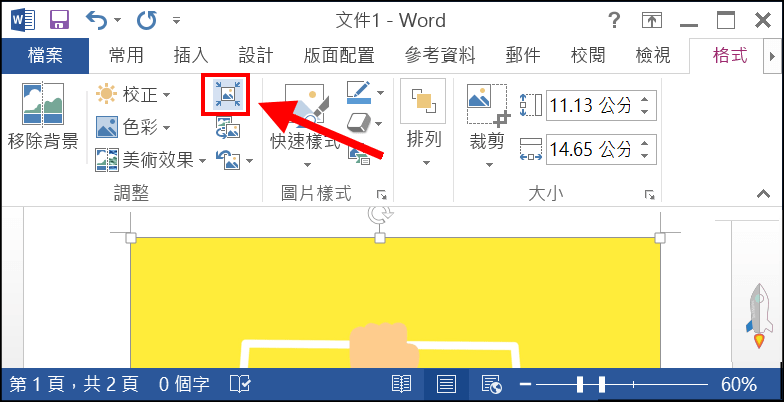Click the rocket icon at right edge
Viewport: 784px width, 402px height.
pos(758,316)
